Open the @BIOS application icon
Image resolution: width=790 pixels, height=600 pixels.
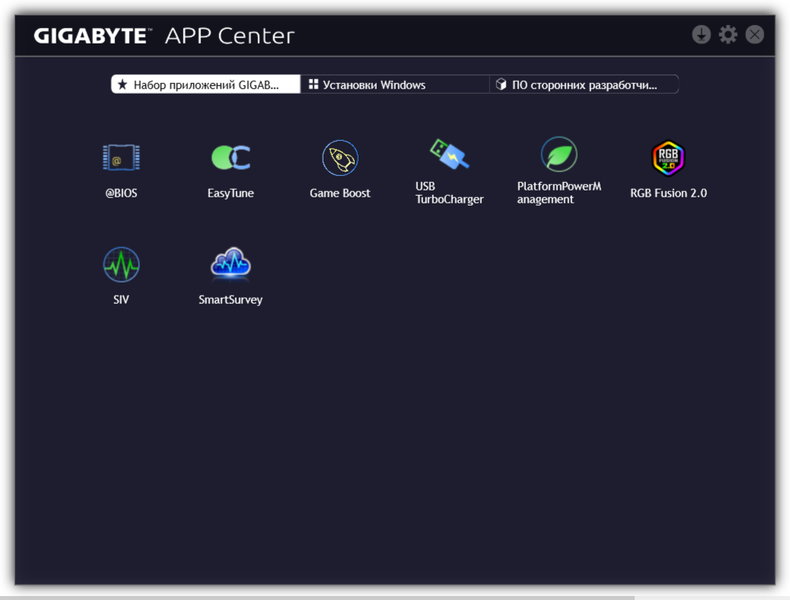coord(121,158)
